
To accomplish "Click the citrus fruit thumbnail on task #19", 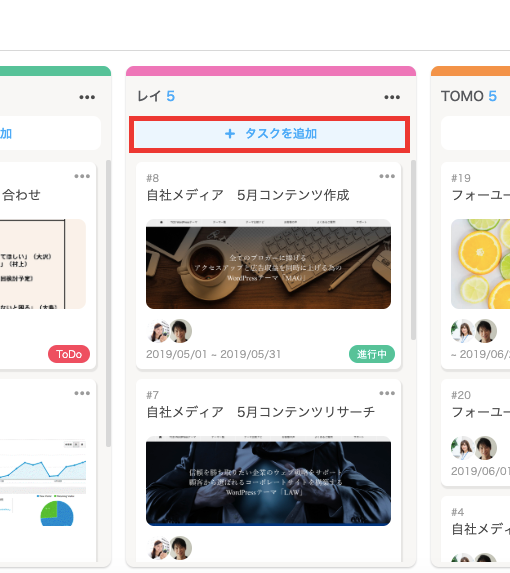I will tap(480, 264).
